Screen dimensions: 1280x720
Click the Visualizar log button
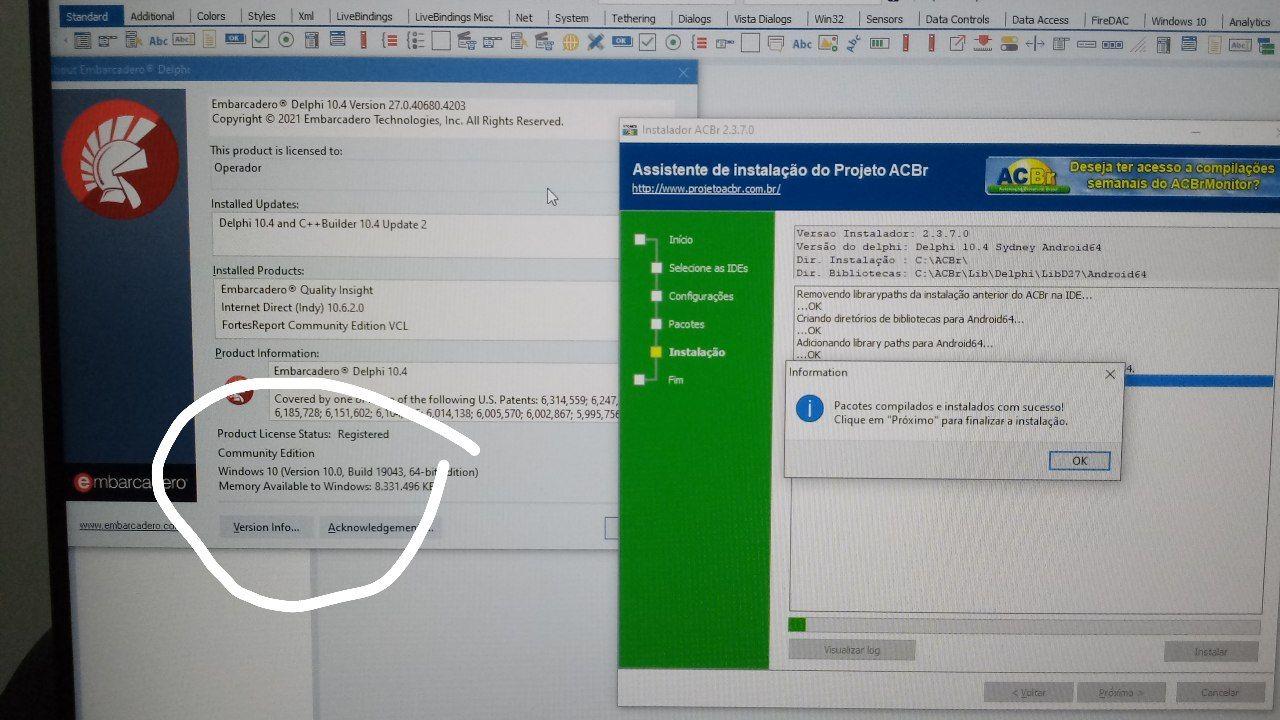coord(852,650)
